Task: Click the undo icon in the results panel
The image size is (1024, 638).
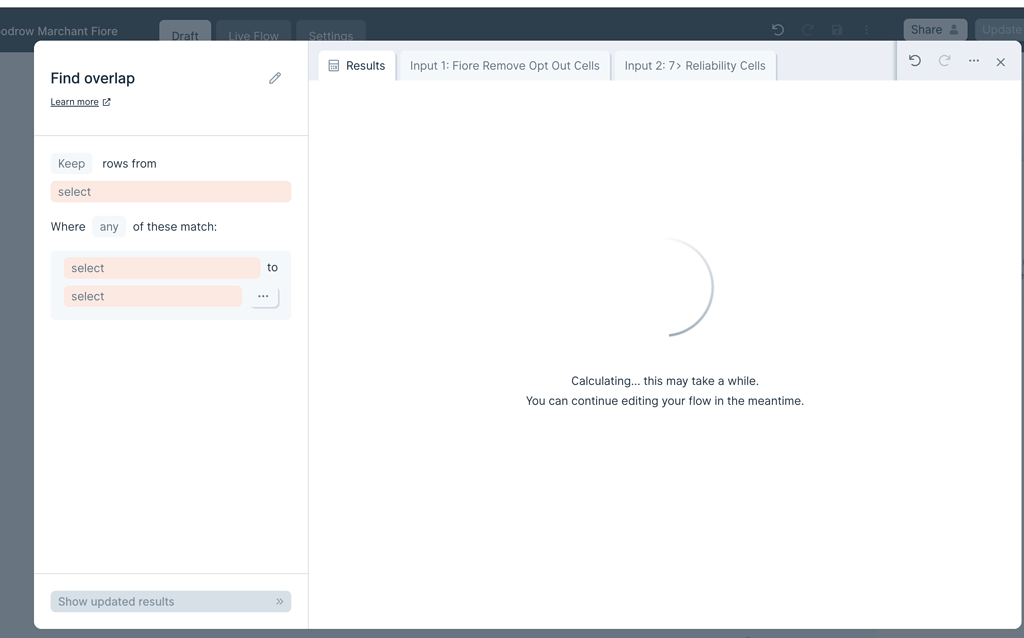Action: 914,61
